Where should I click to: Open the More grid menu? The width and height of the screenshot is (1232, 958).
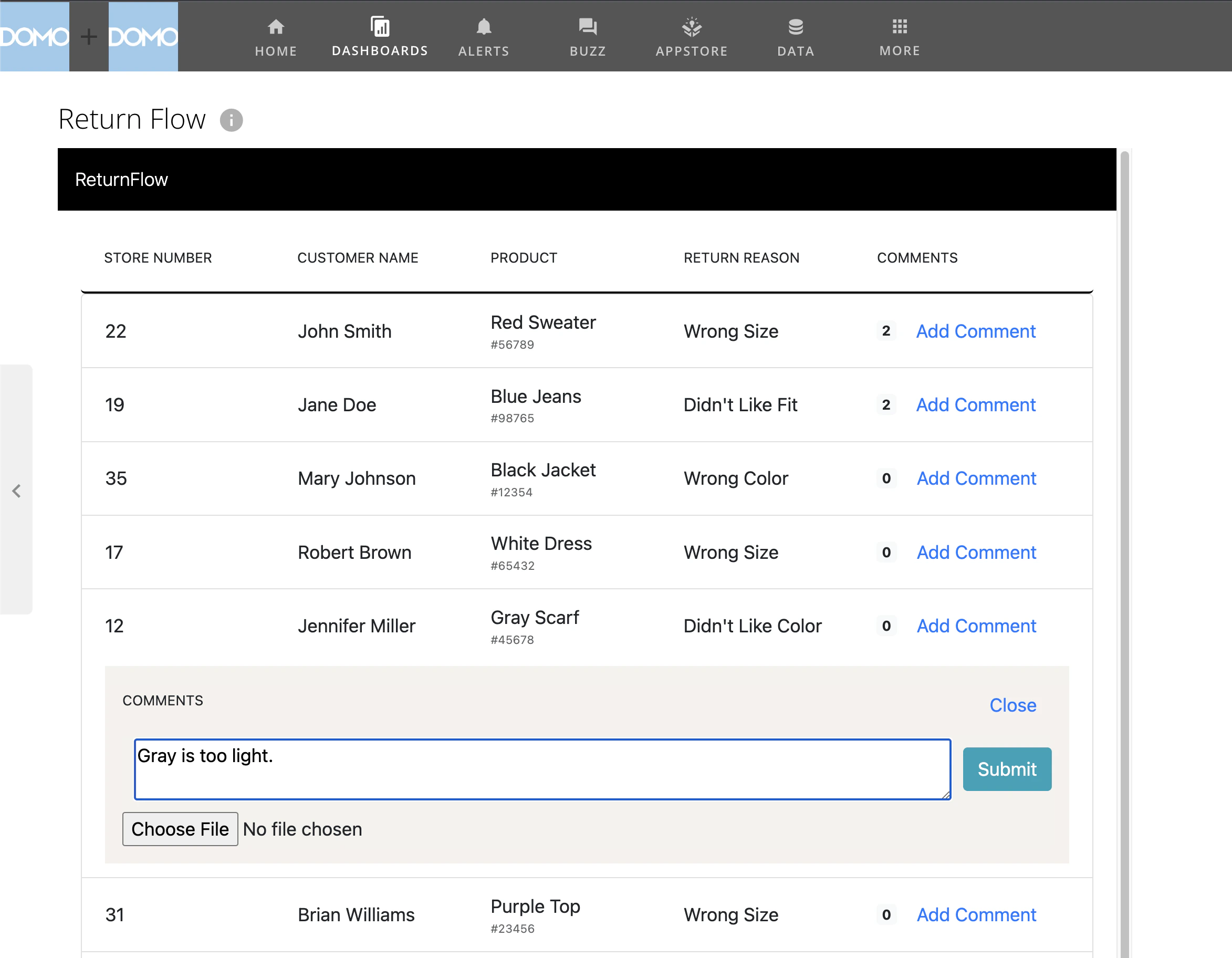click(899, 26)
